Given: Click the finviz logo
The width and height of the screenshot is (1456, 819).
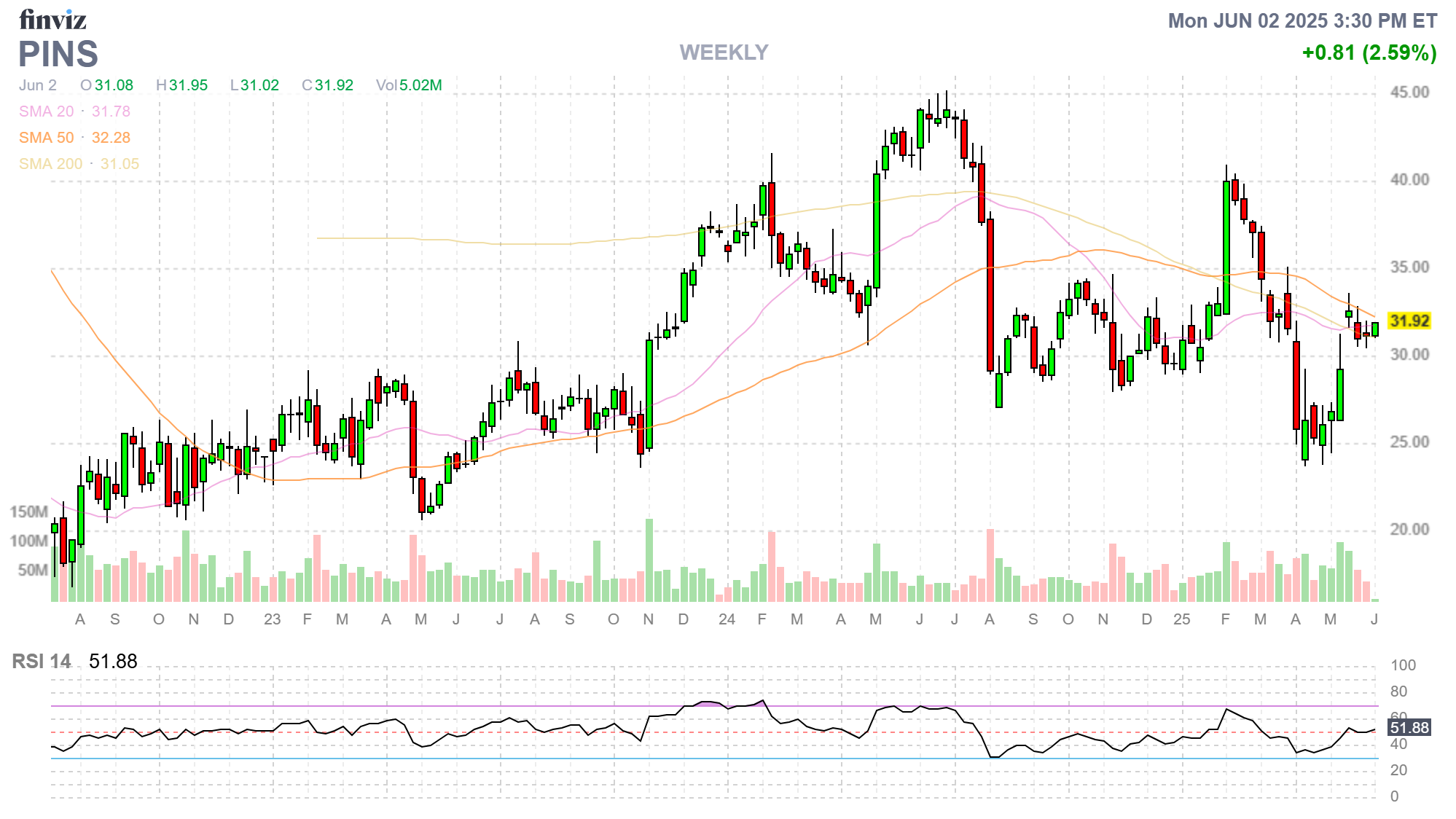Looking at the screenshot, I should [52, 20].
